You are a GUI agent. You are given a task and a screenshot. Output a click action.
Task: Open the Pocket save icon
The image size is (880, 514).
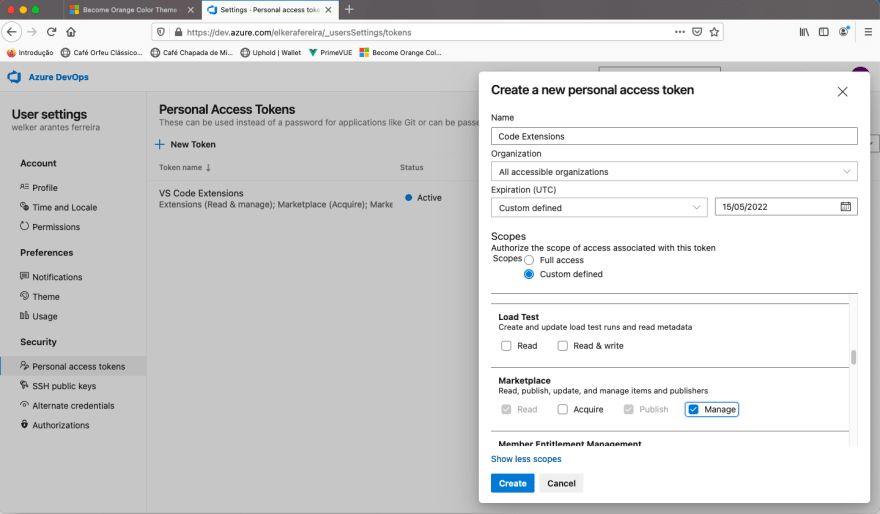[x=697, y=32]
